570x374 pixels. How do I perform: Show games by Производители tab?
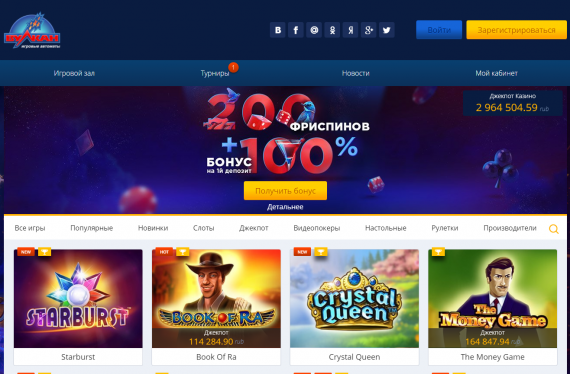click(510, 228)
